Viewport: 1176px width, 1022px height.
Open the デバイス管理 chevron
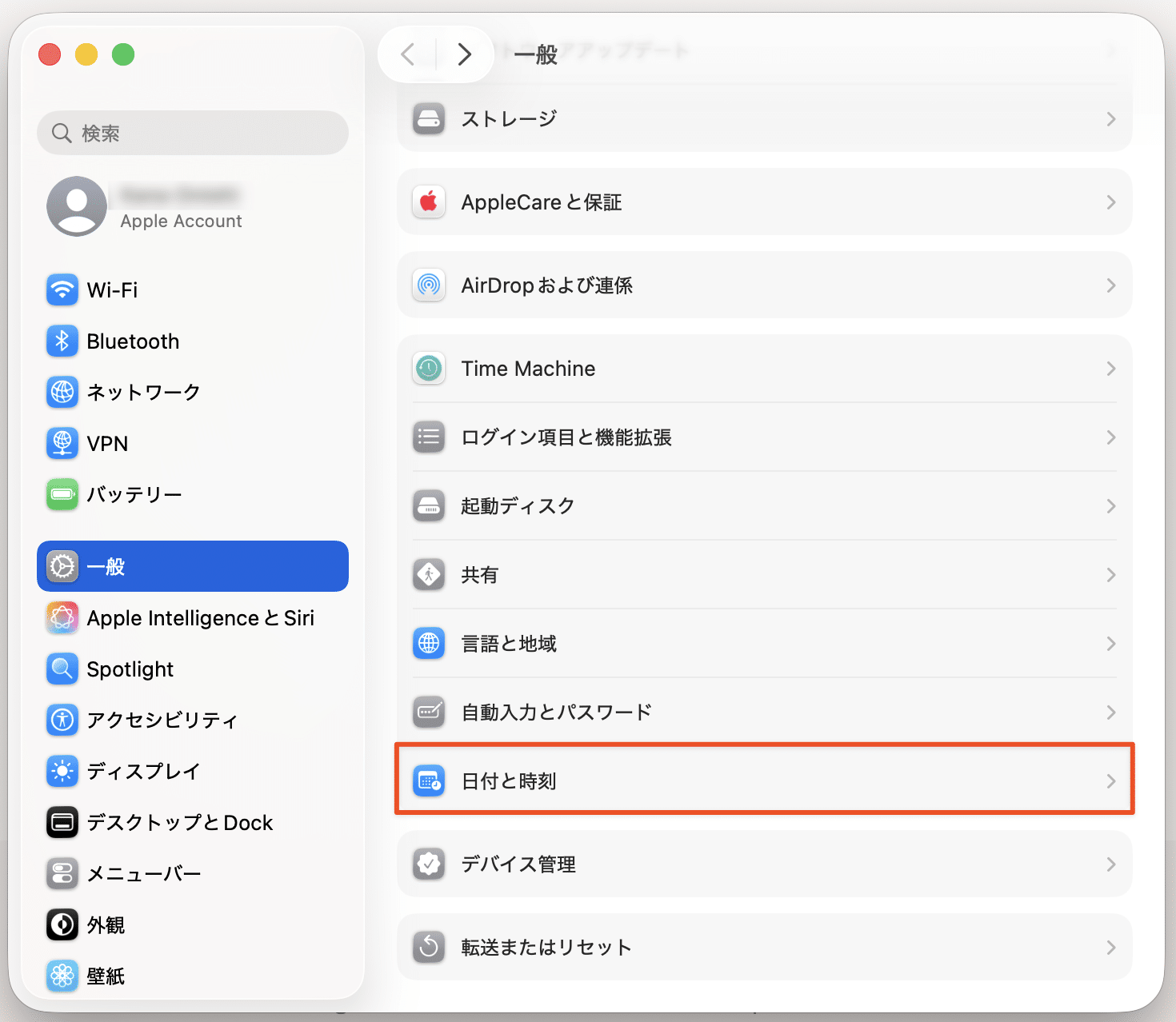click(1111, 864)
